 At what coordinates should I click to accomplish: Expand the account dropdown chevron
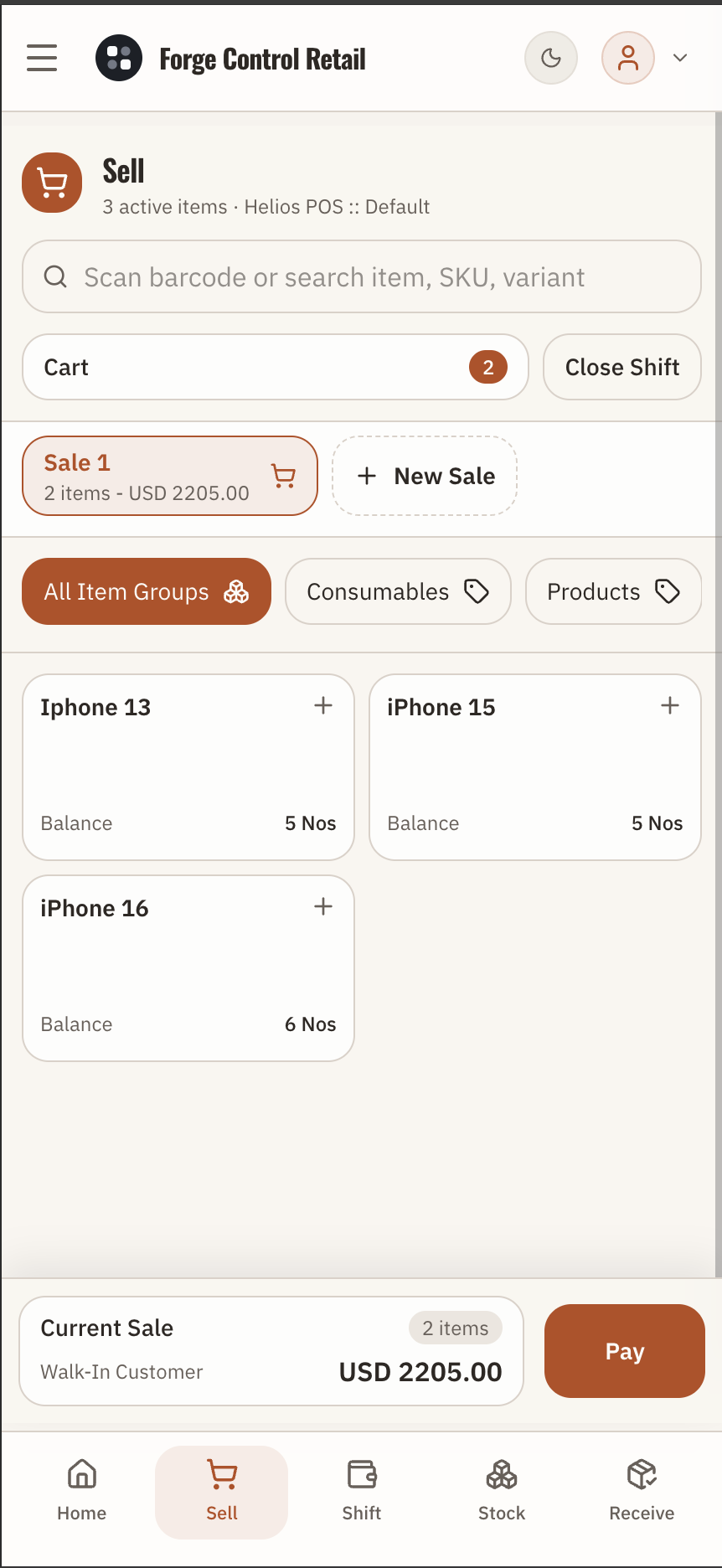point(680,58)
